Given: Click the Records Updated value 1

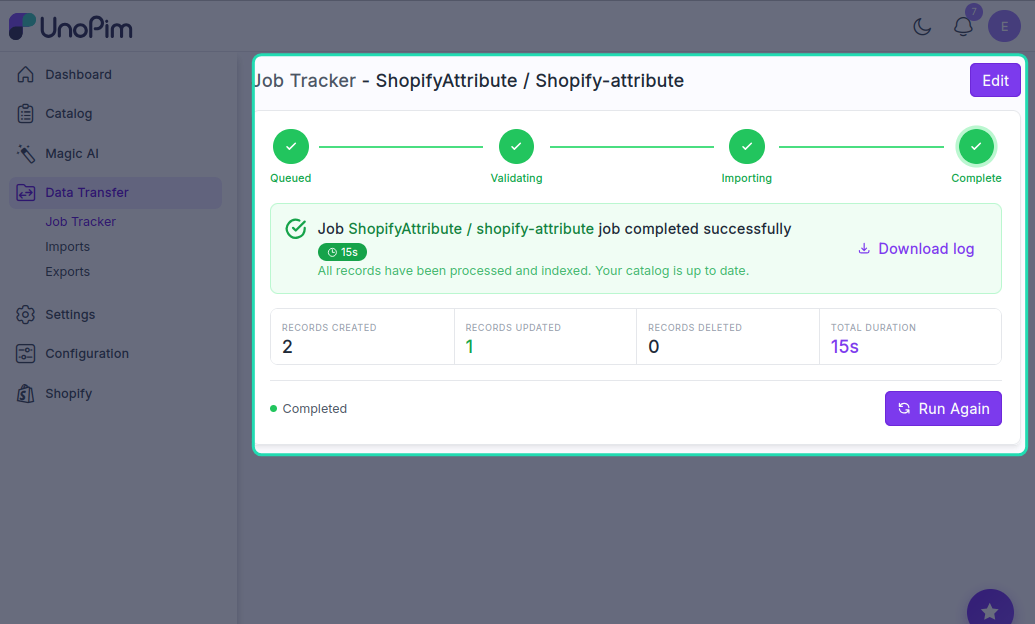Looking at the screenshot, I should (x=469, y=347).
